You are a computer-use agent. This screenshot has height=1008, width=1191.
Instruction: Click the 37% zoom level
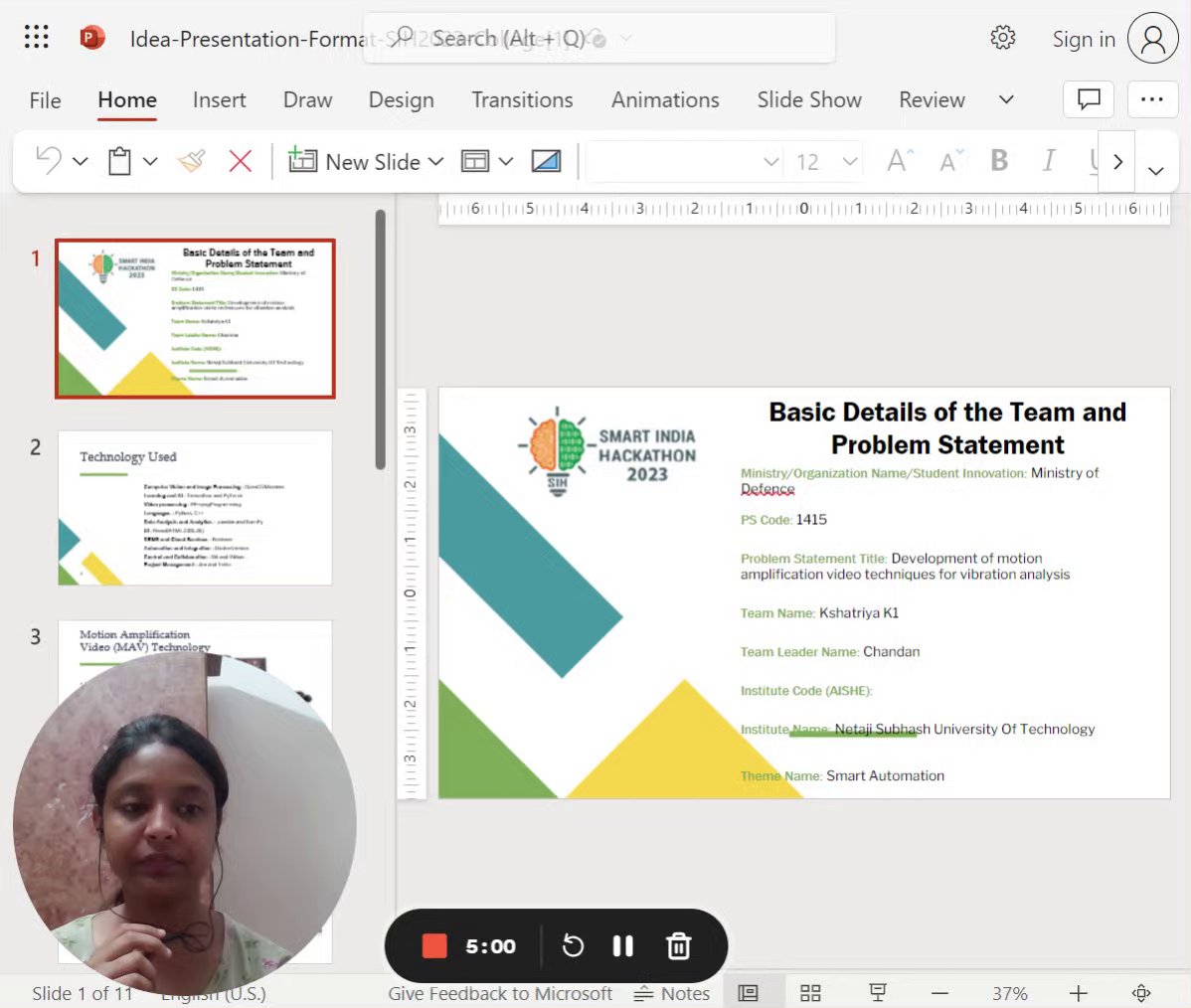pos(1009,993)
